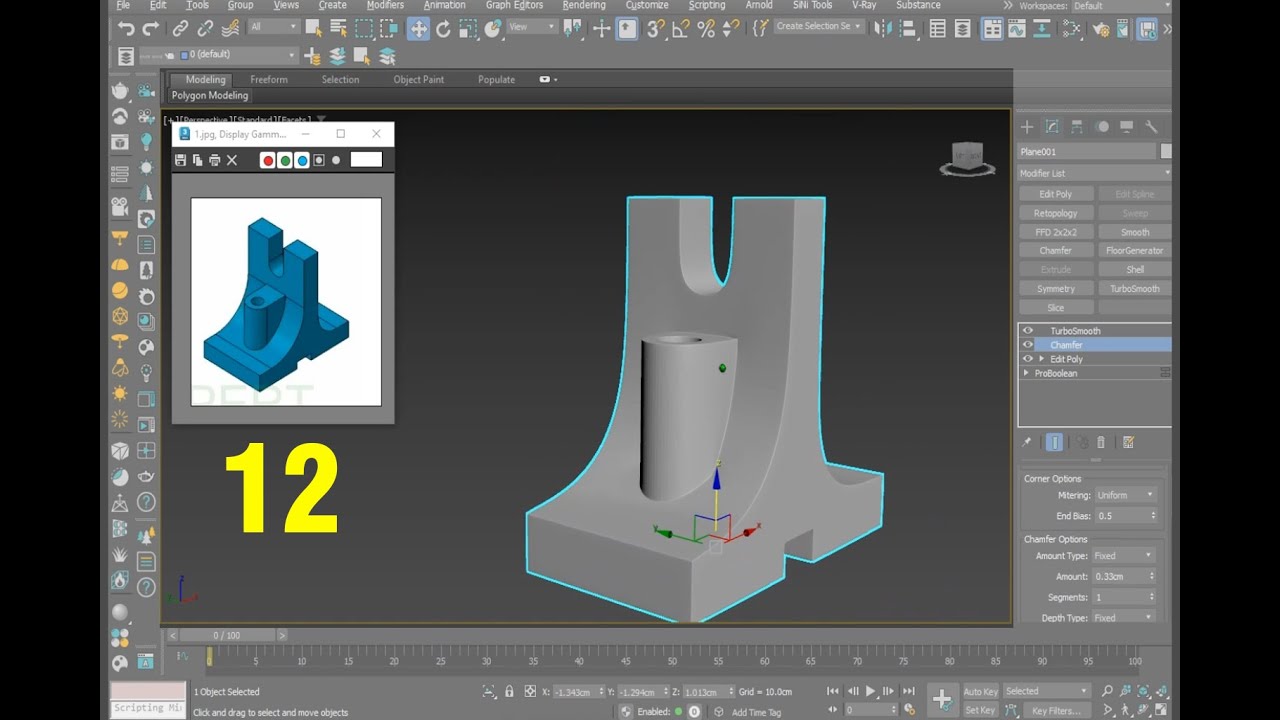1280x720 pixels.
Task: Click the Select by Name icon
Action: click(x=340, y=29)
